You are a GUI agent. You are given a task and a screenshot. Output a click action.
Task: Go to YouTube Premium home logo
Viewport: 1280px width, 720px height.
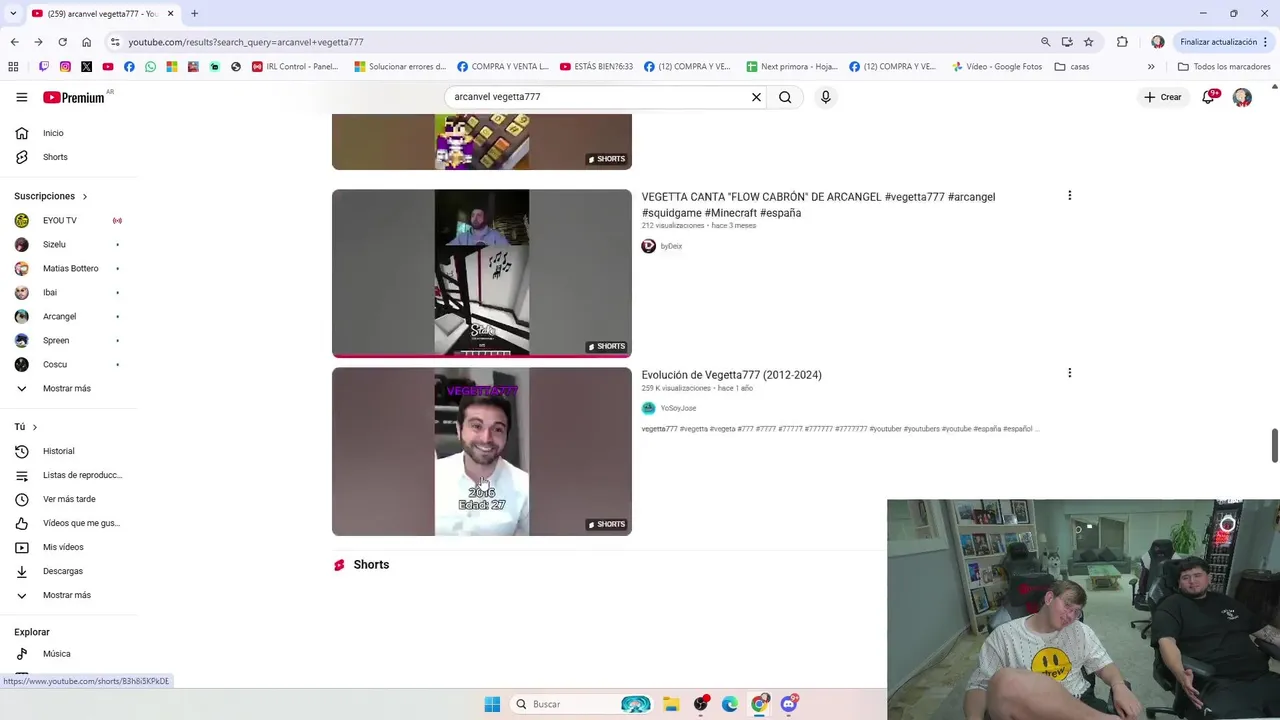74,97
